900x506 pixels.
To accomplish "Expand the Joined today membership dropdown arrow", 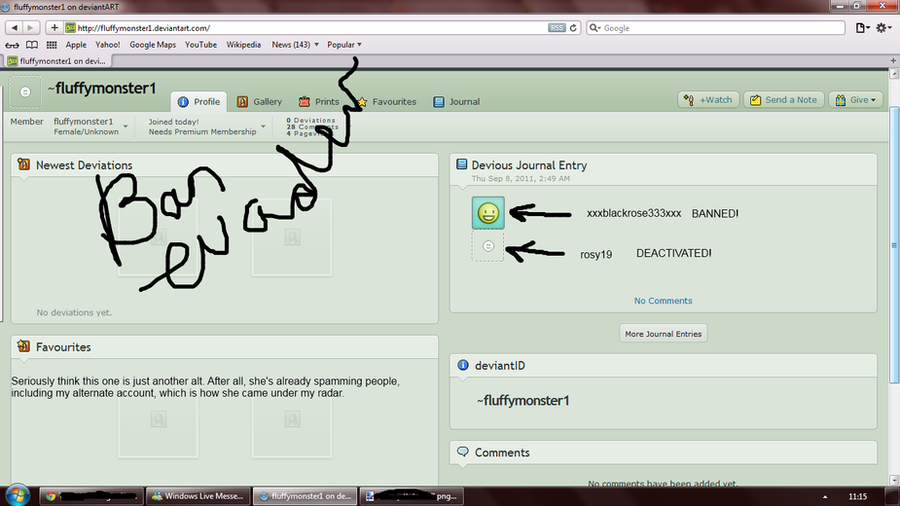I will click(x=263, y=126).
